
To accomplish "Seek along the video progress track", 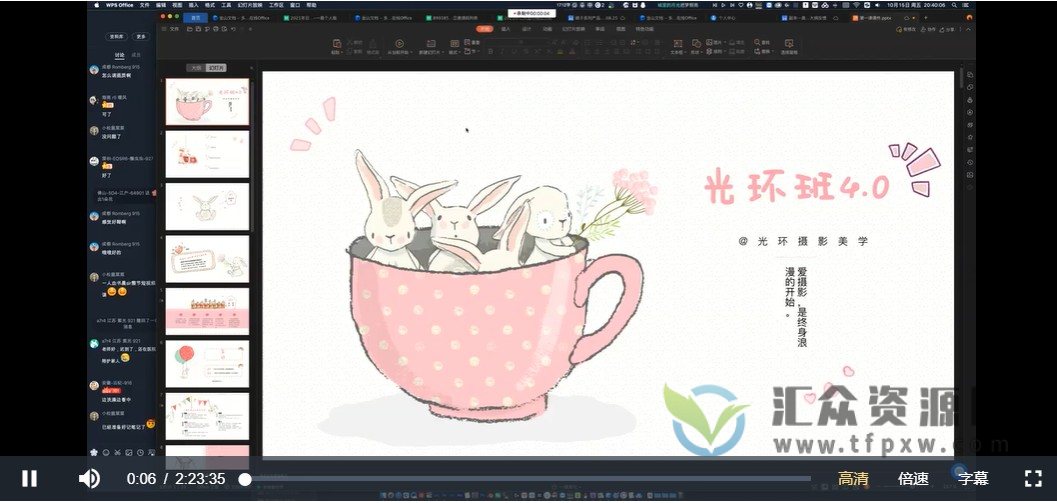I will coord(528,479).
